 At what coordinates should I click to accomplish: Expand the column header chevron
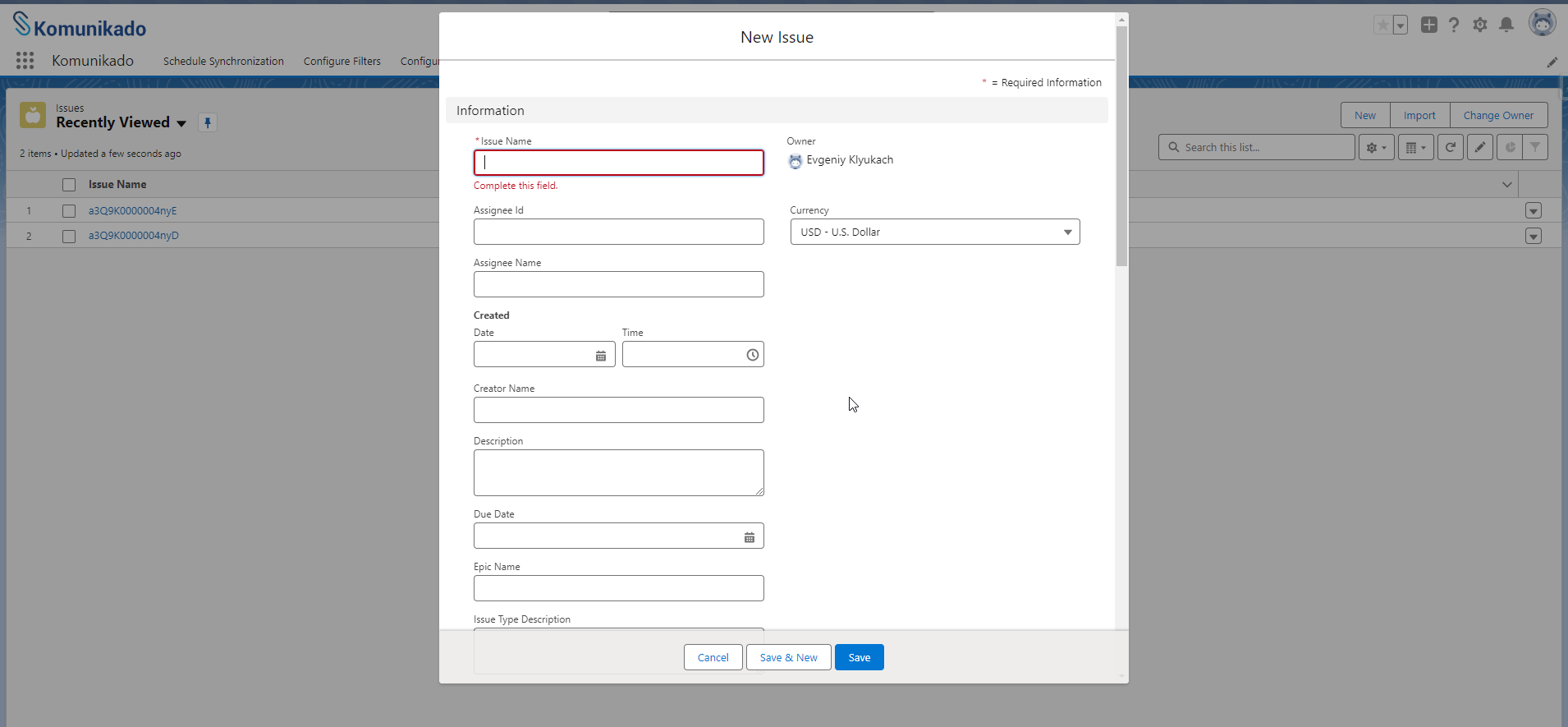point(1507,185)
